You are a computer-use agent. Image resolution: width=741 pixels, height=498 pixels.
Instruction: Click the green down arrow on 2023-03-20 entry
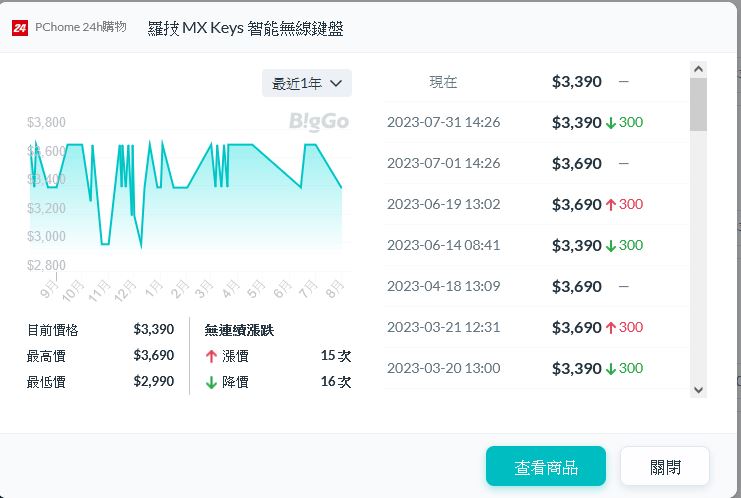(611, 369)
